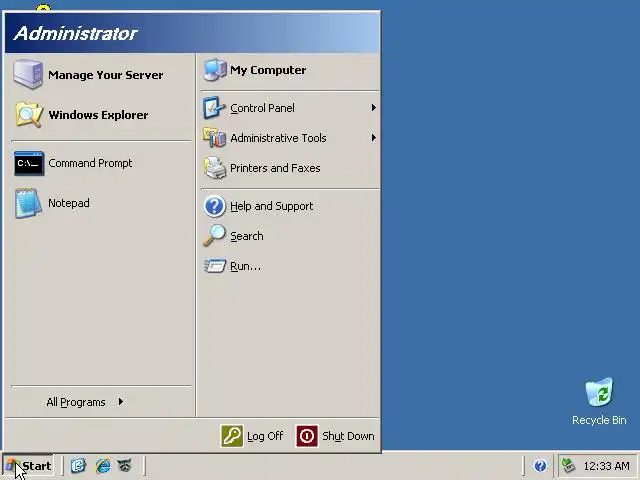The image size is (640, 480).
Task: Click the 12:33 AM clock in tray
Action: coord(606,466)
